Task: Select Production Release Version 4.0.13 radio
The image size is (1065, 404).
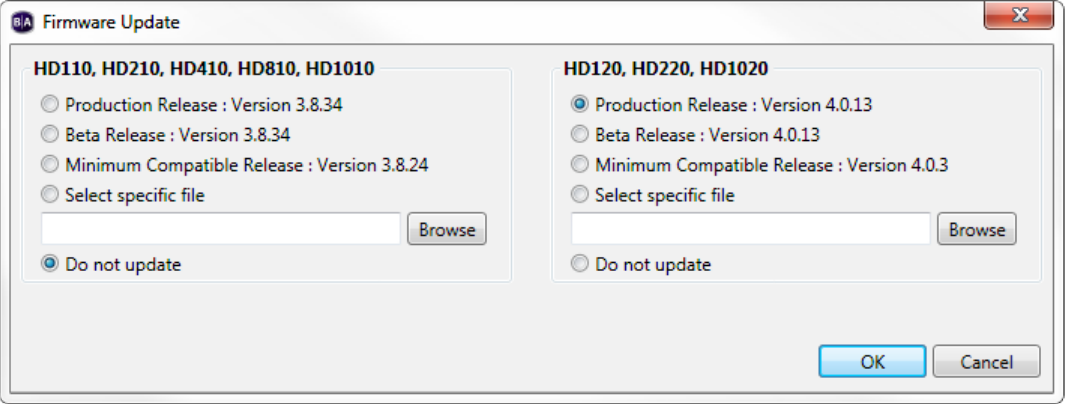Action: [x=580, y=105]
